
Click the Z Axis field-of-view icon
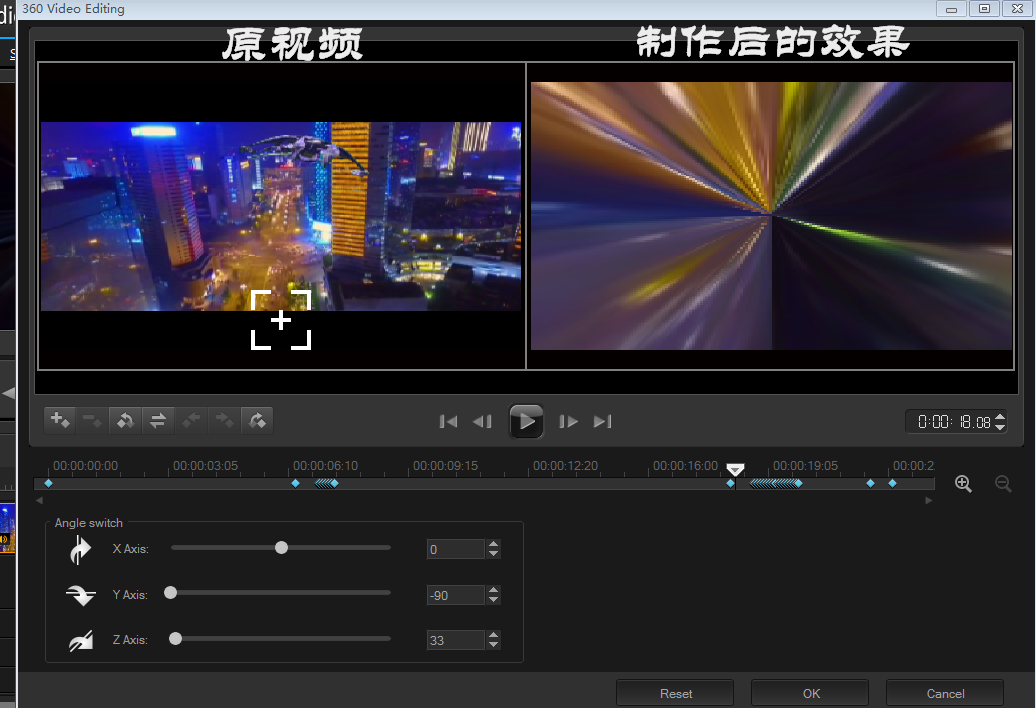click(x=81, y=641)
